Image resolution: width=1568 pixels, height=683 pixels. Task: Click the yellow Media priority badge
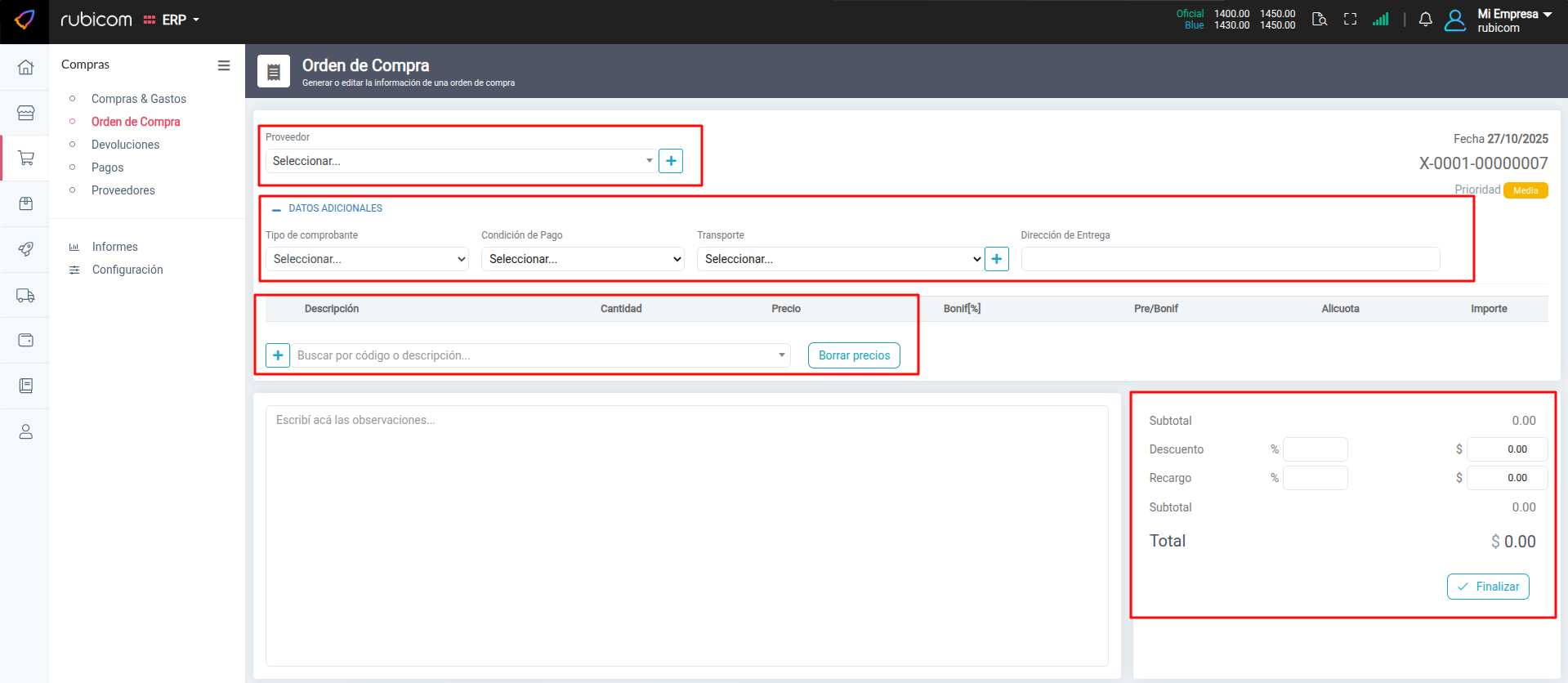(x=1525, y=190)
